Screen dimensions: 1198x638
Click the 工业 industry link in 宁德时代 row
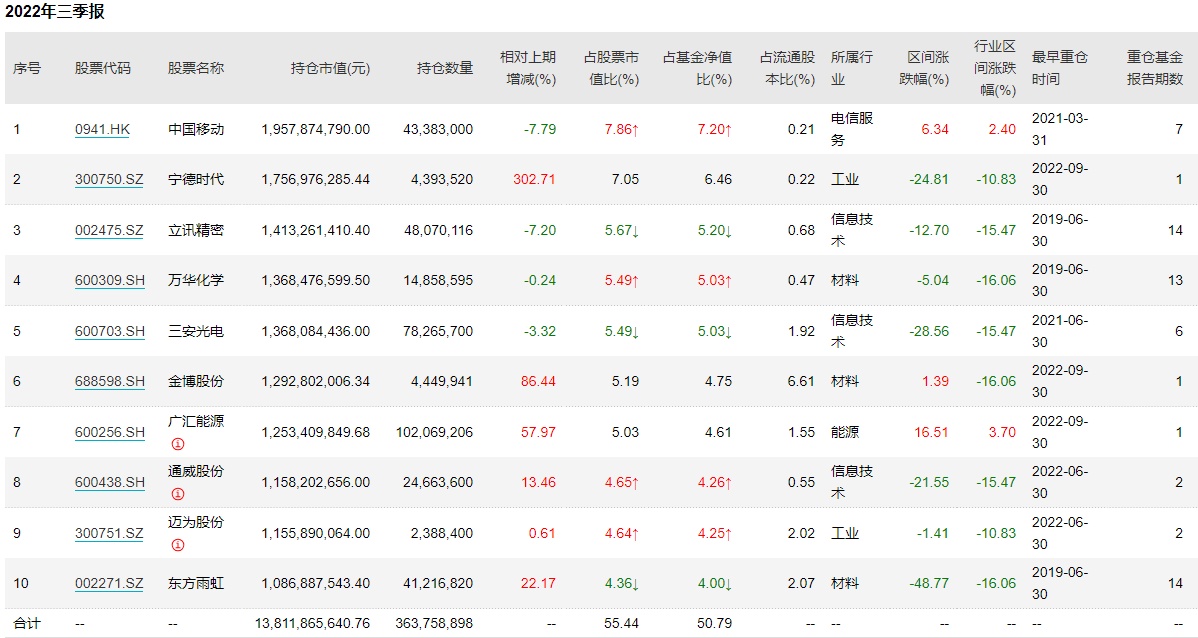click(845, 180)
